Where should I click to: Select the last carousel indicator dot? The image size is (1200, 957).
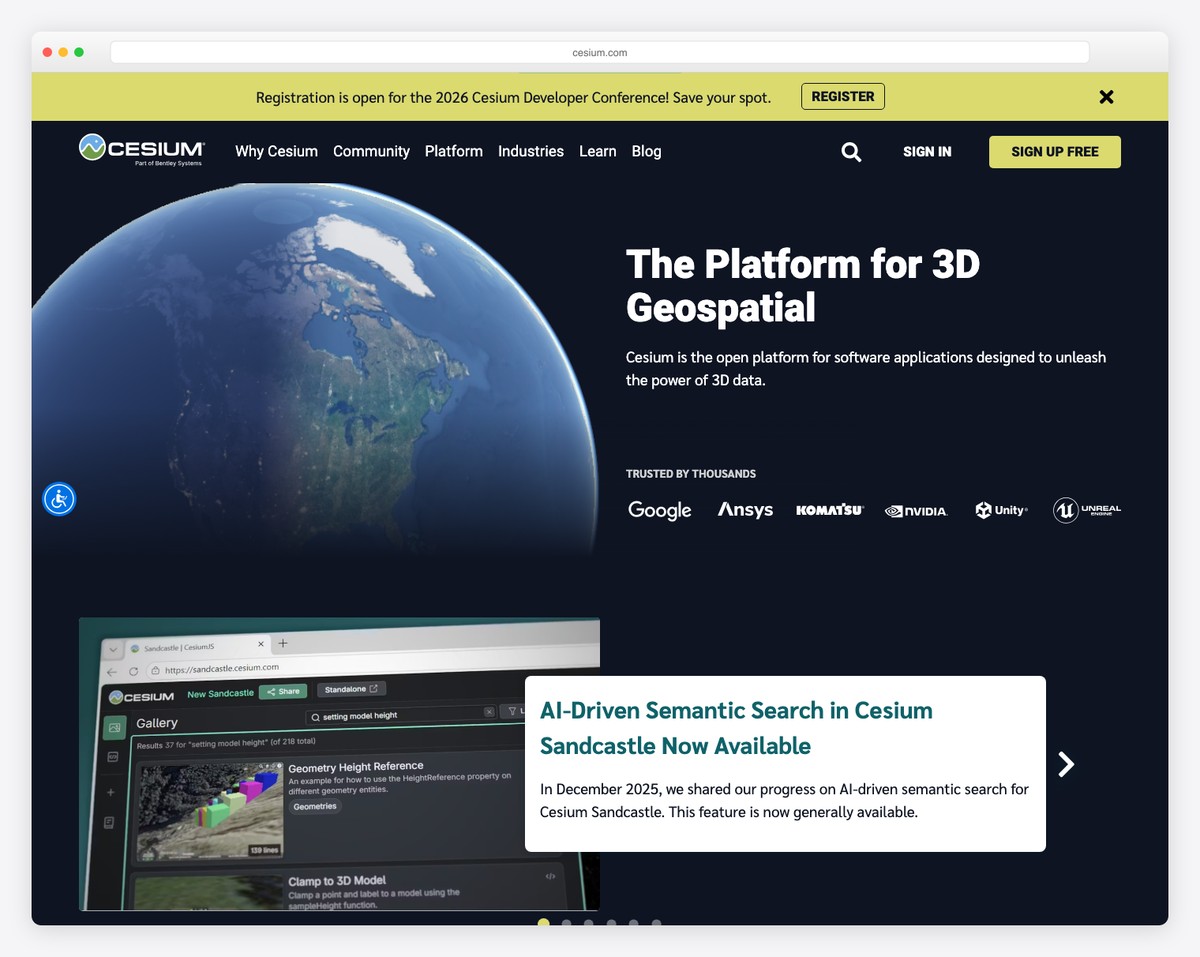click(x=656, y=923)
